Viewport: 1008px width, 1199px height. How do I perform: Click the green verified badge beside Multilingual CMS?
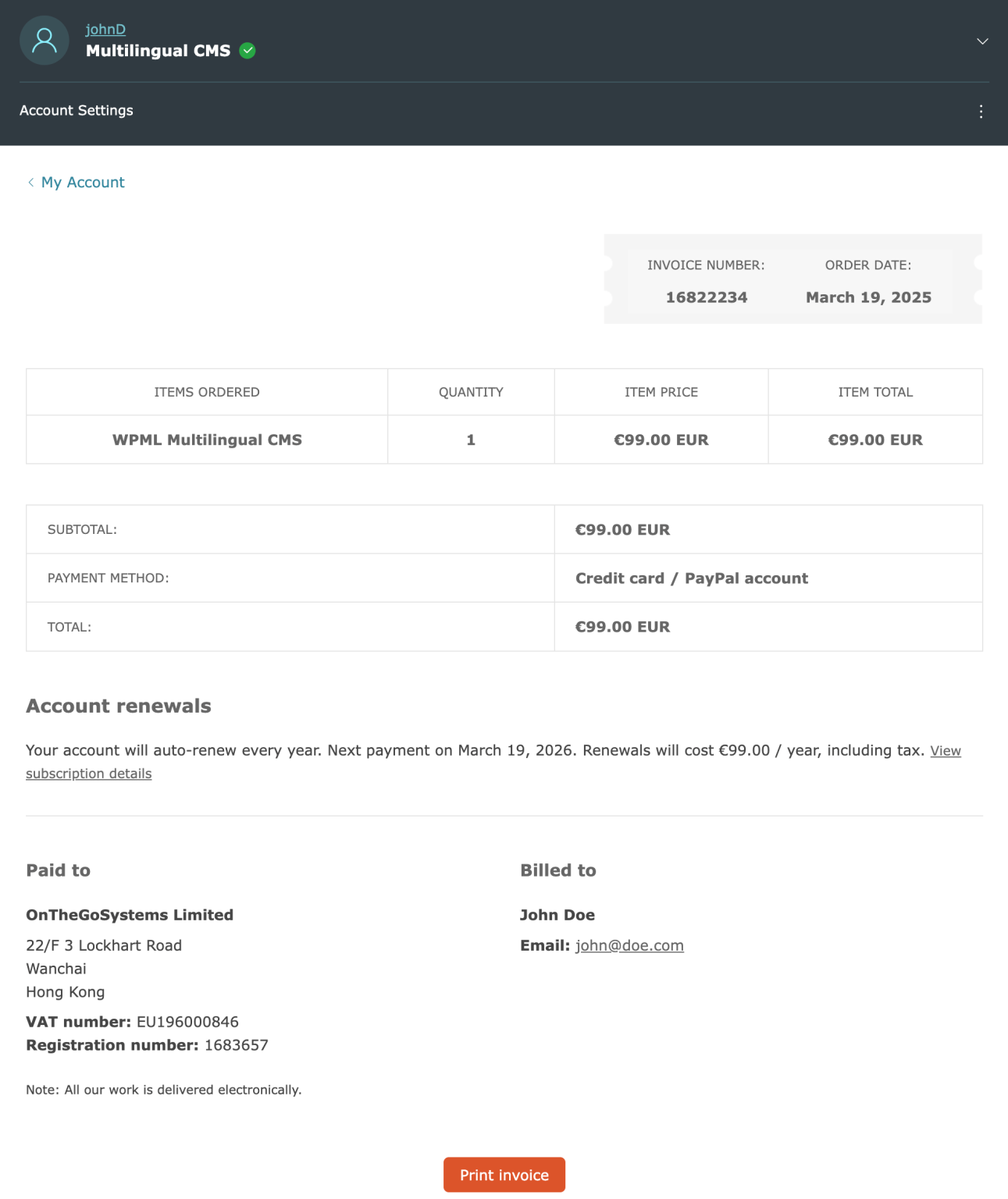pos(248,50)
